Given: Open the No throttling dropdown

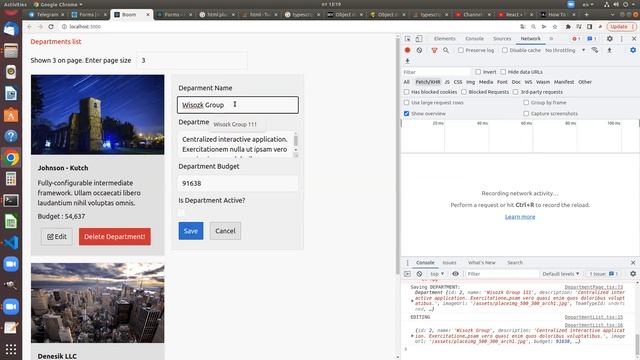Looking at the screenshot, I should [565, 50].
